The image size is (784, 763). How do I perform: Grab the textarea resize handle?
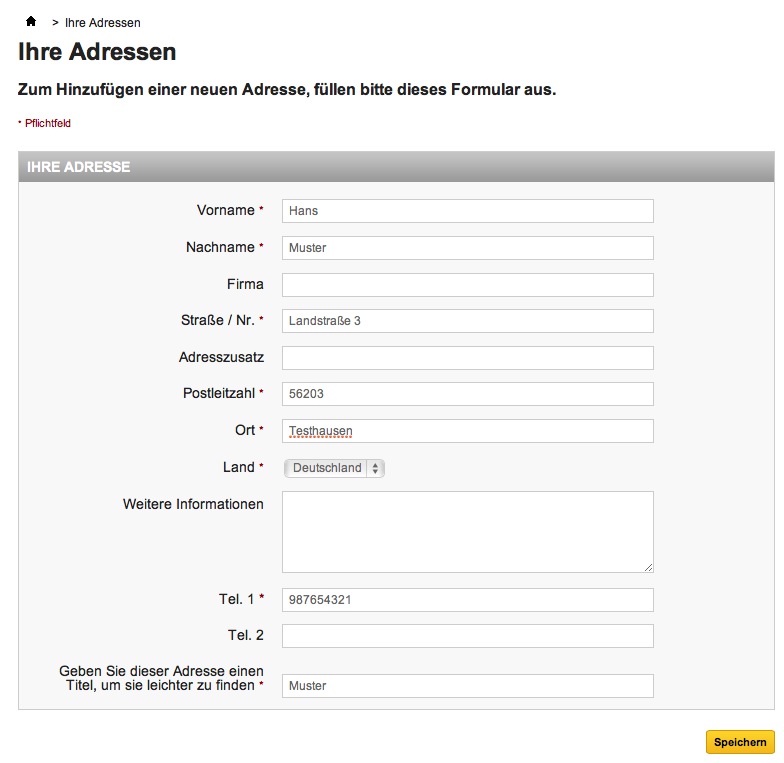tap(648, 567)
